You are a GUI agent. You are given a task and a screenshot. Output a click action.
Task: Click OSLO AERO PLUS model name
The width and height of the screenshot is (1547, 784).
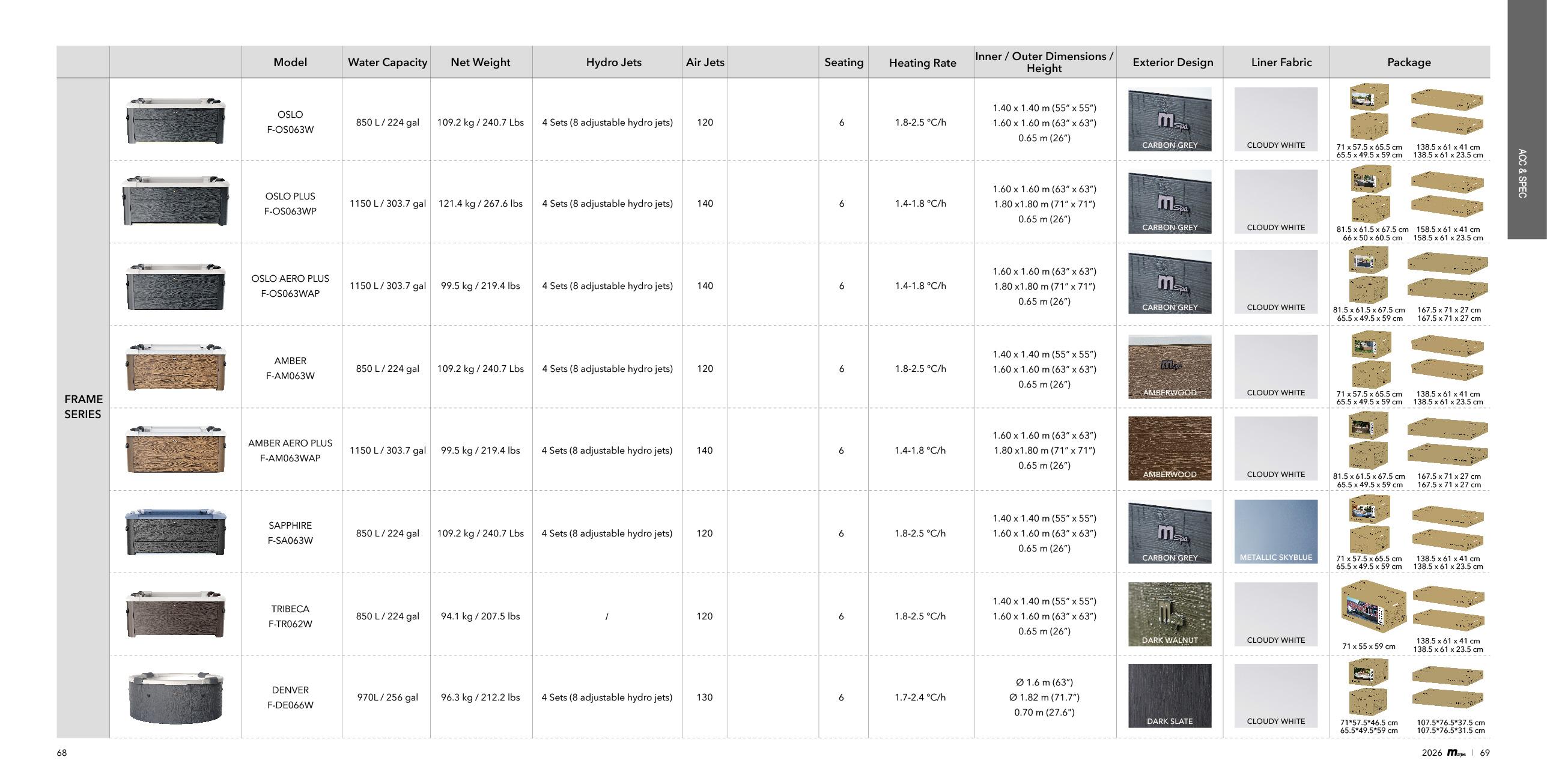[290, 279]
